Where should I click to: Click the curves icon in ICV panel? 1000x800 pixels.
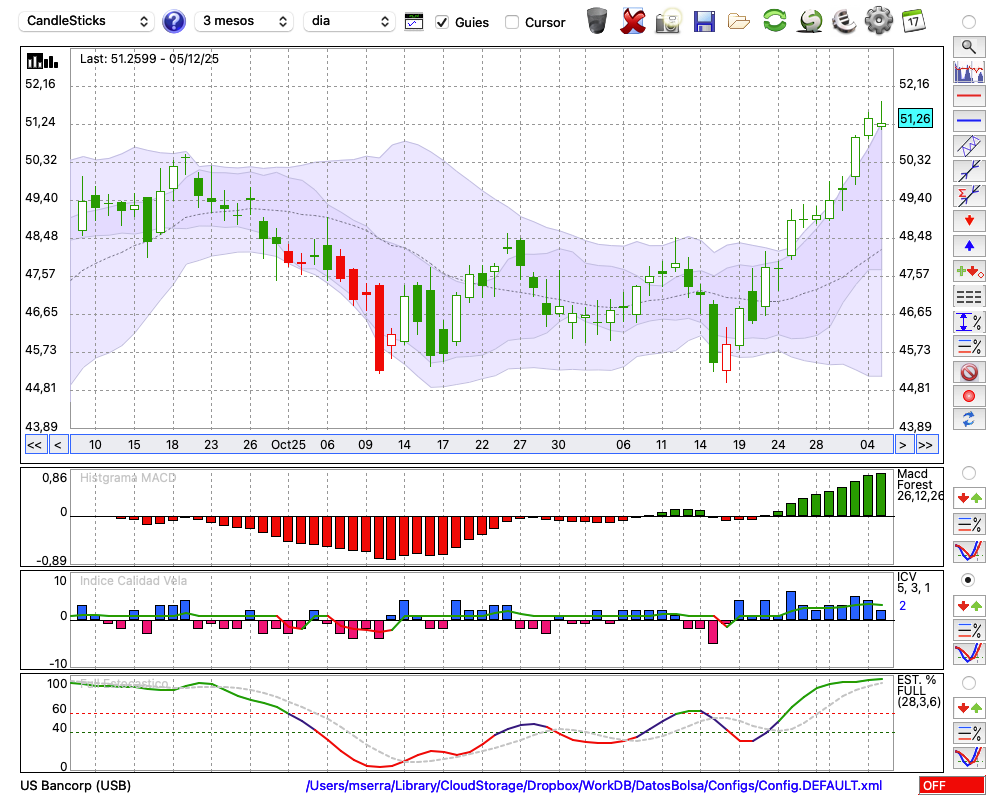pyautogui.click(x=969, y=654)
